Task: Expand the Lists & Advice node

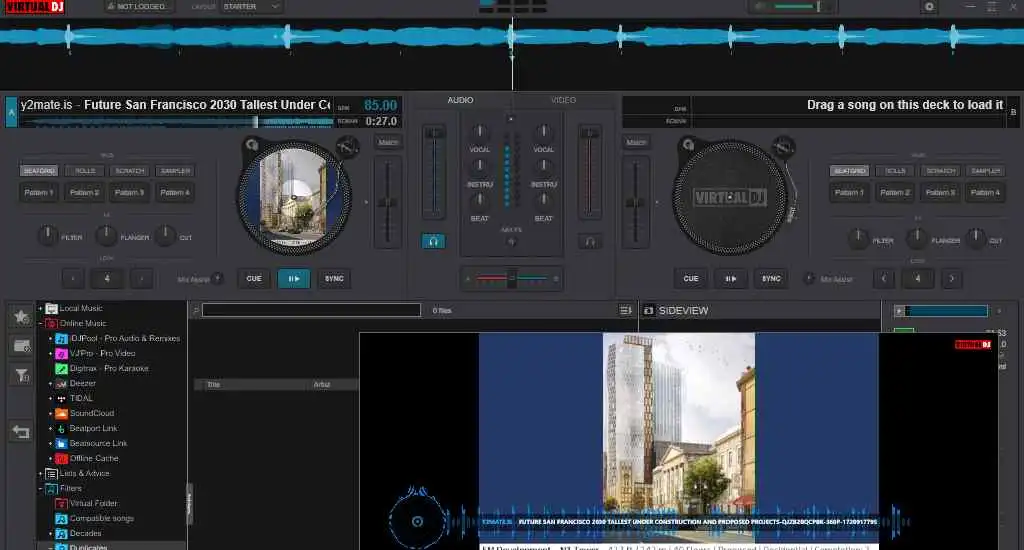Action: click(40, 474)
